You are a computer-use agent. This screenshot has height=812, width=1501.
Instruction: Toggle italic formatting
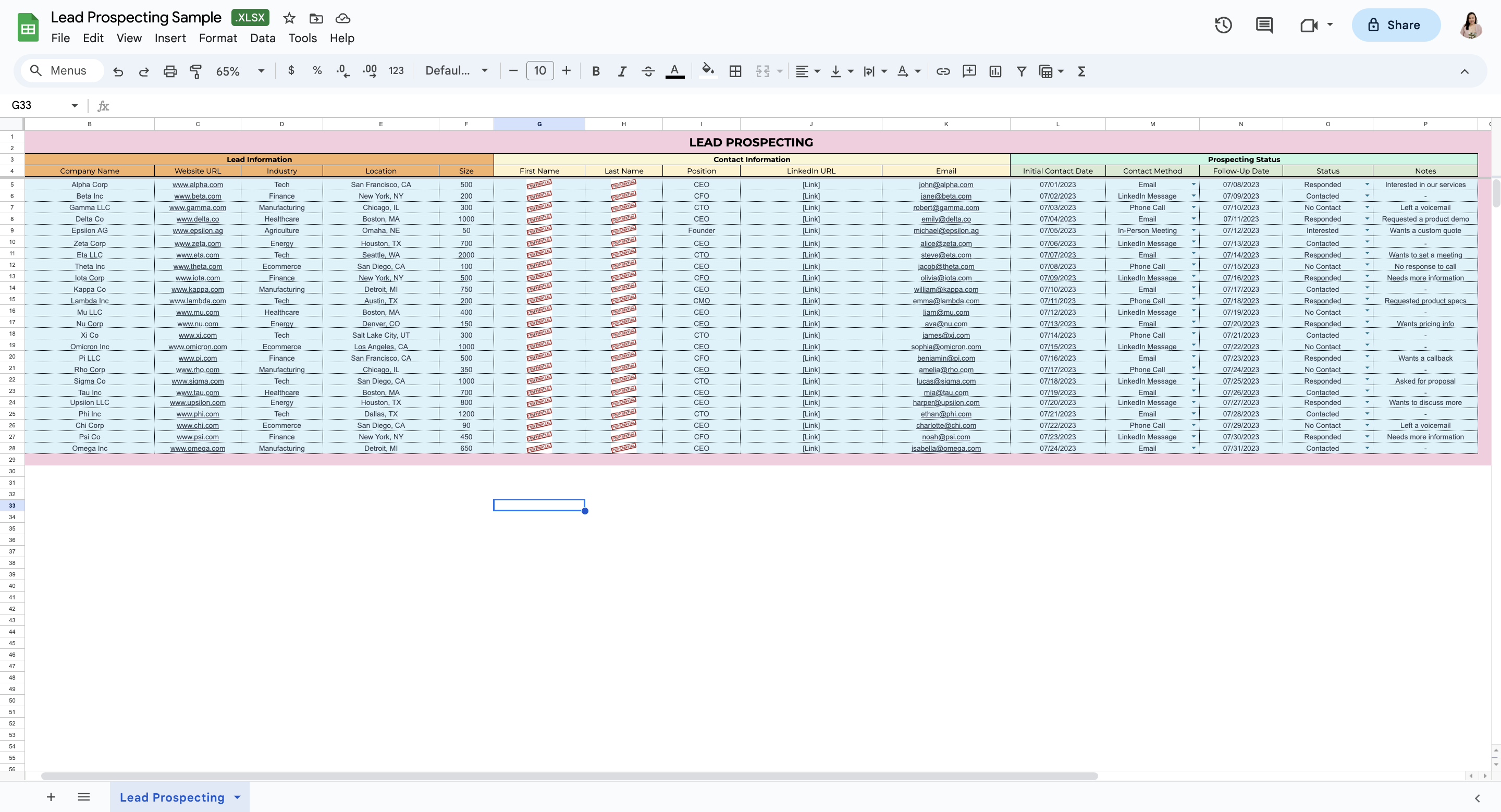pyautogui.click(x=622, y=71)
